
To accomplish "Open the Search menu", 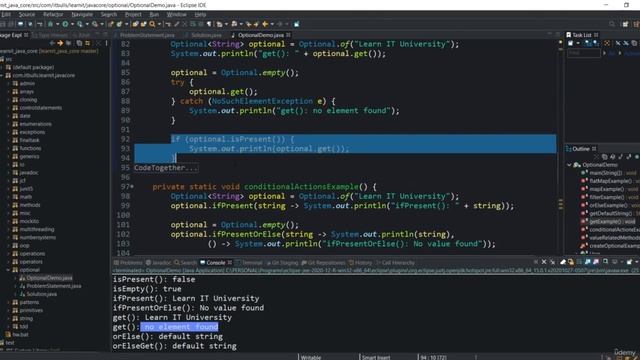I will tap(109, 15).
